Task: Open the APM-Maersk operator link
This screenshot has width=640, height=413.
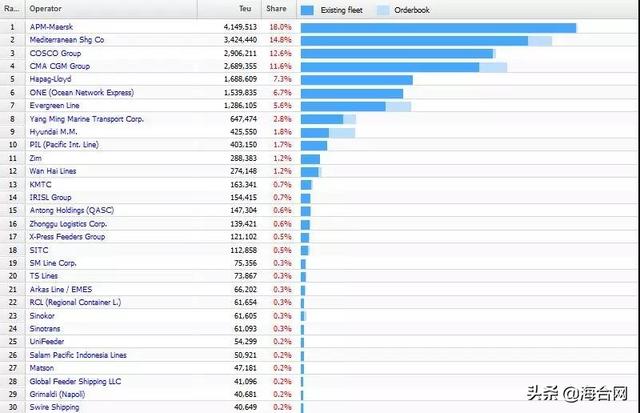Action: click(51, 27)
